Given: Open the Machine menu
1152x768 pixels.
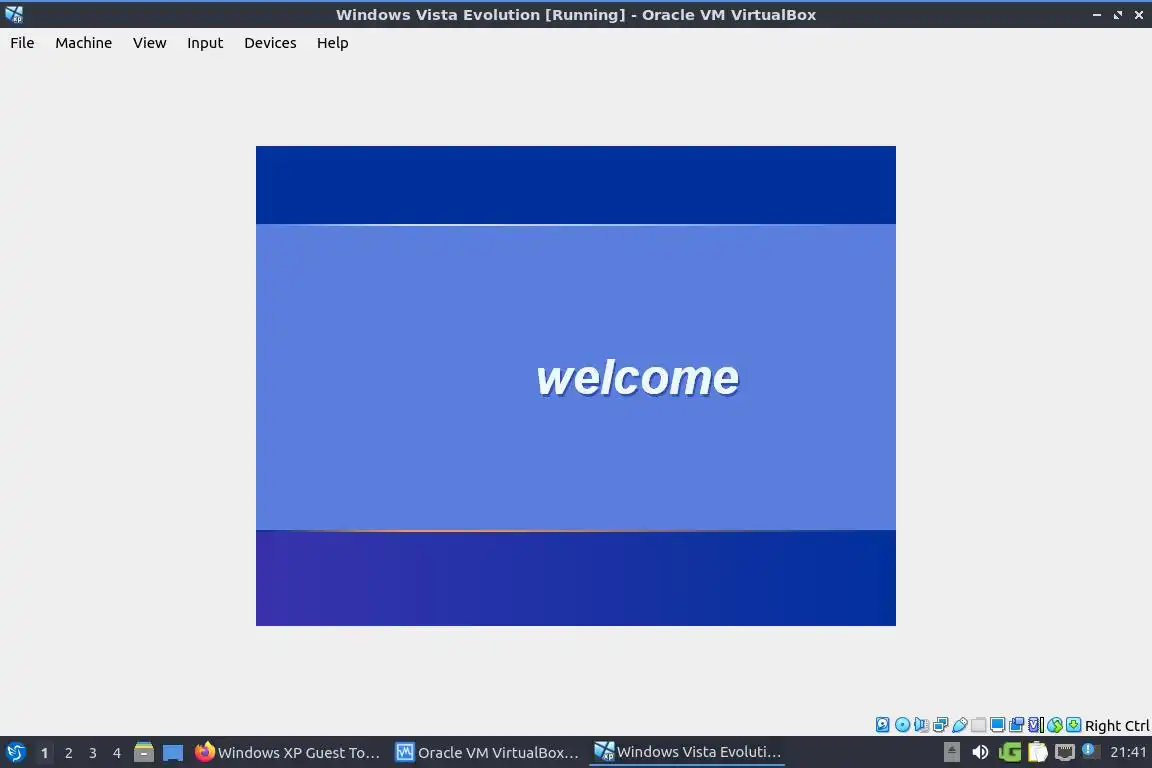Looking at the screenshot, I should tap(83, 43).
